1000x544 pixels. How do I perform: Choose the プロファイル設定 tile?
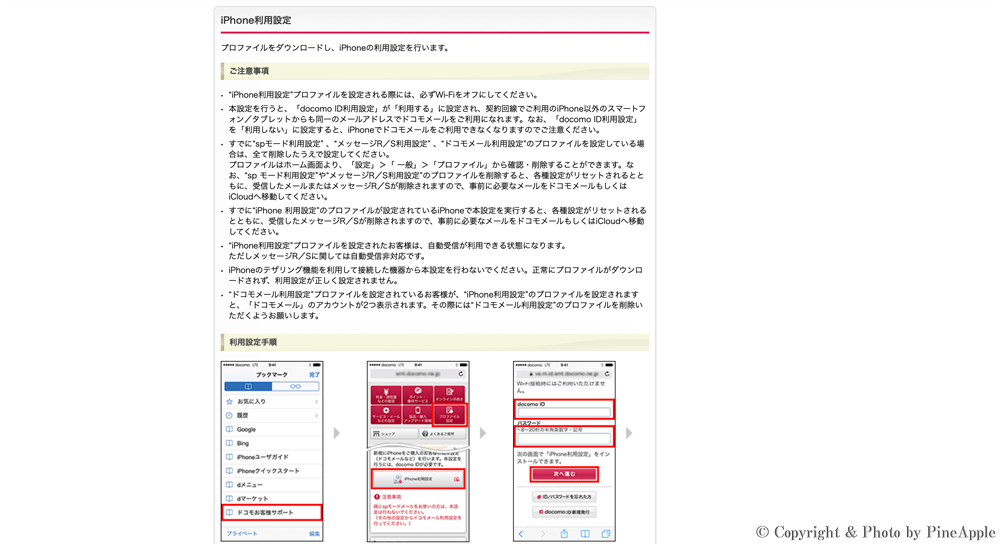tap(450, 414)
